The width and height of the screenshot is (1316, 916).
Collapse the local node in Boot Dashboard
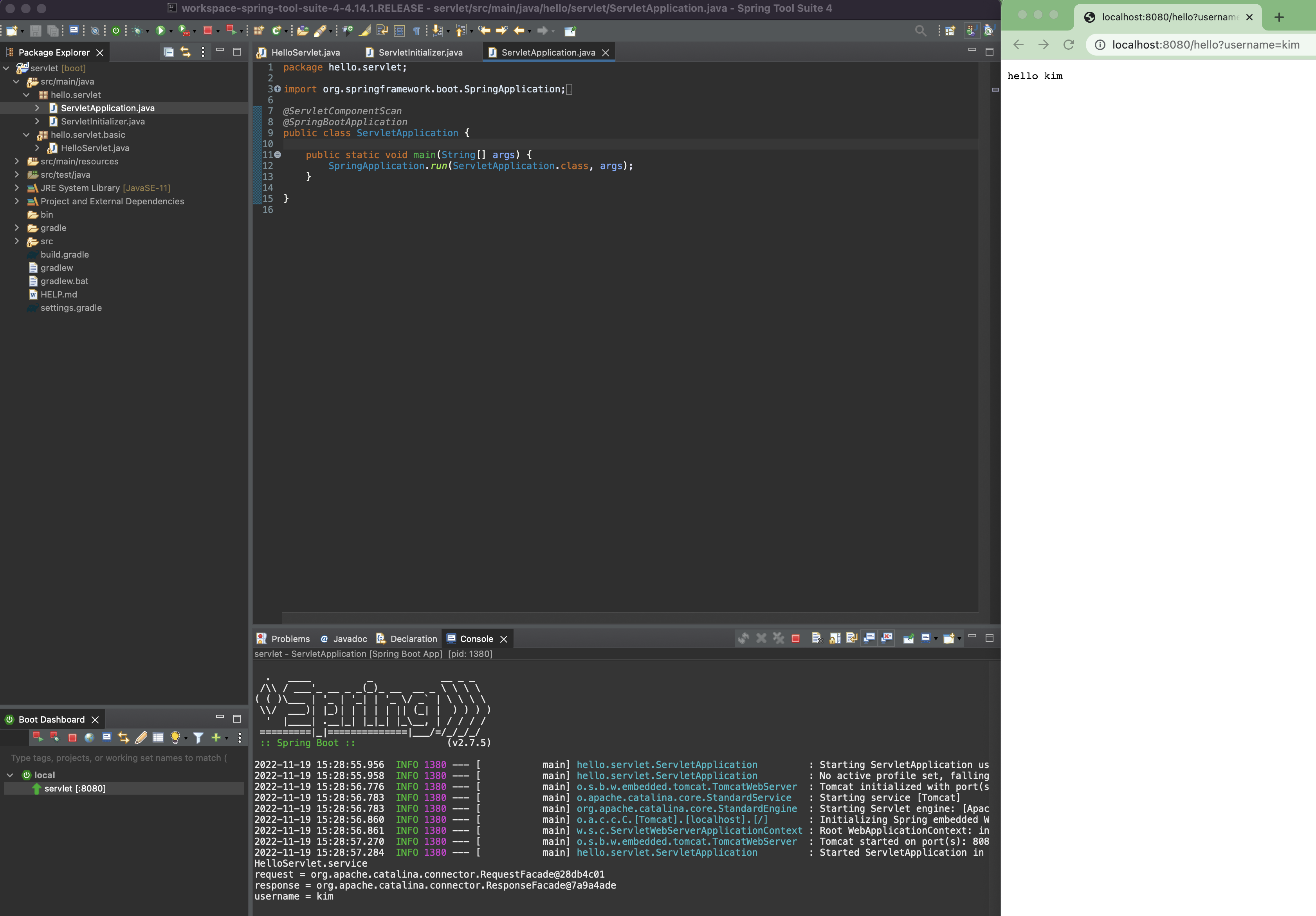[10, 775]
